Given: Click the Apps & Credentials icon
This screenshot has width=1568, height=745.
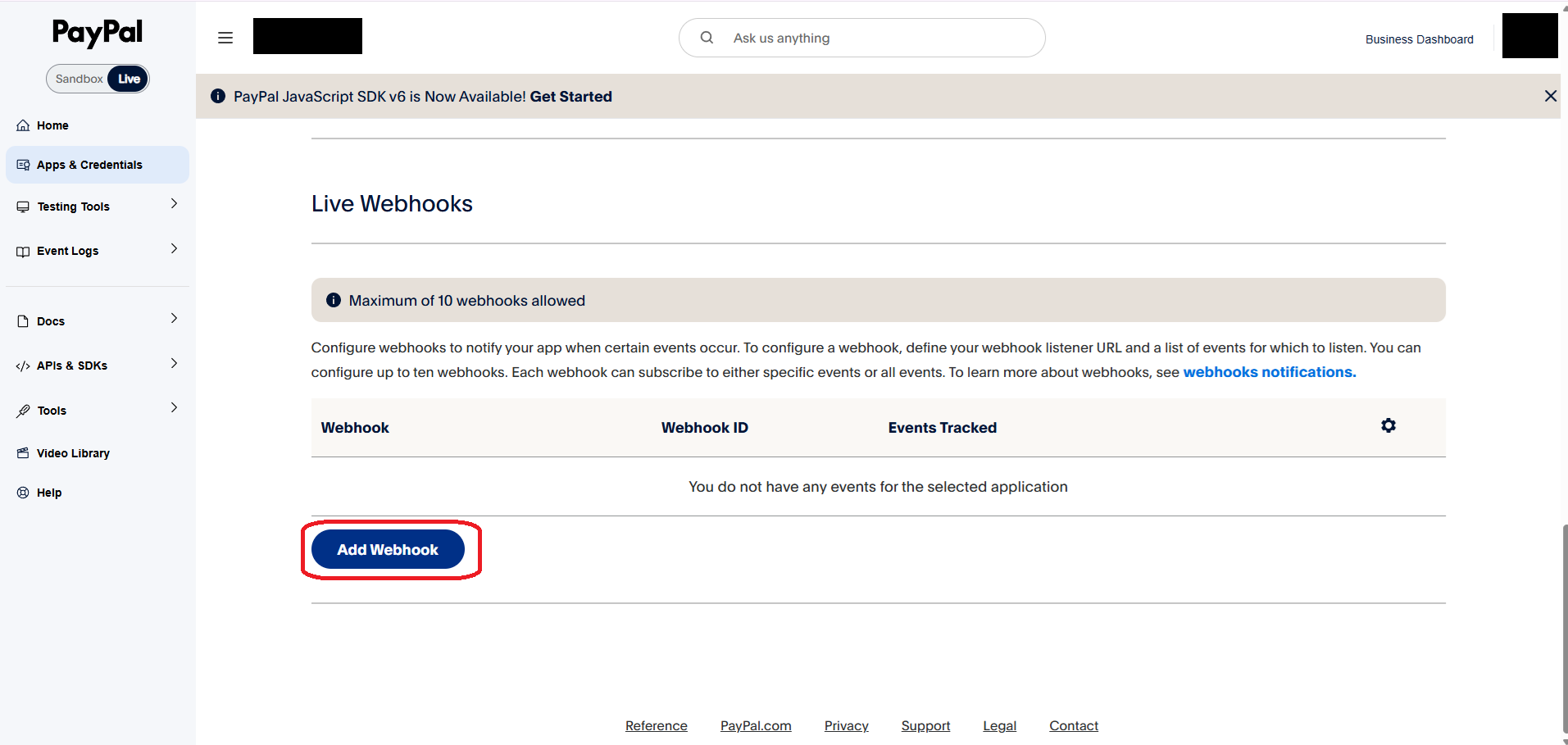Looking at the screenshot, I should pos(23,165).
